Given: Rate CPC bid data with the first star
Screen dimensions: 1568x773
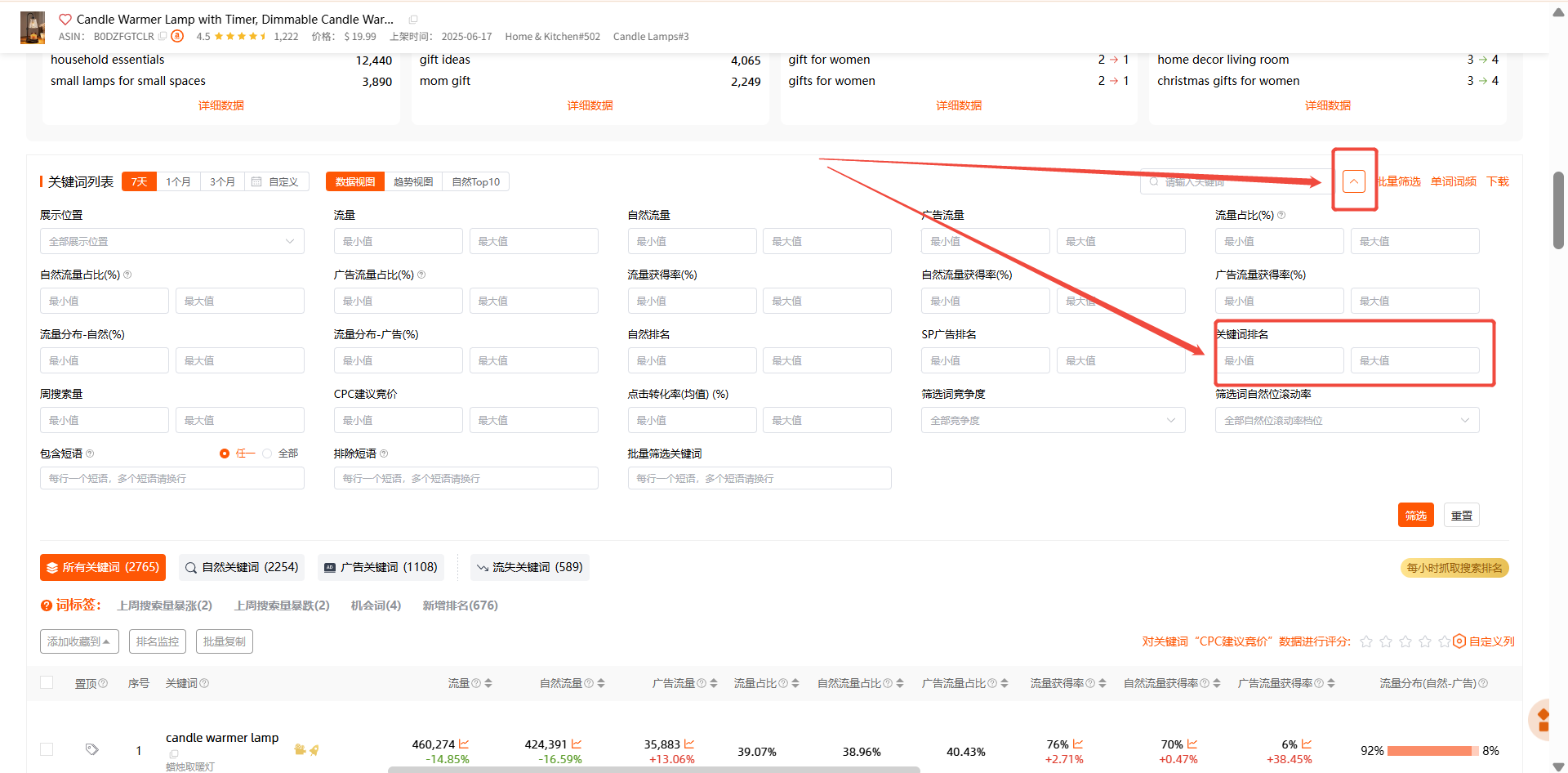Looking at the screenshot, I should click(x=1366, y=641).
